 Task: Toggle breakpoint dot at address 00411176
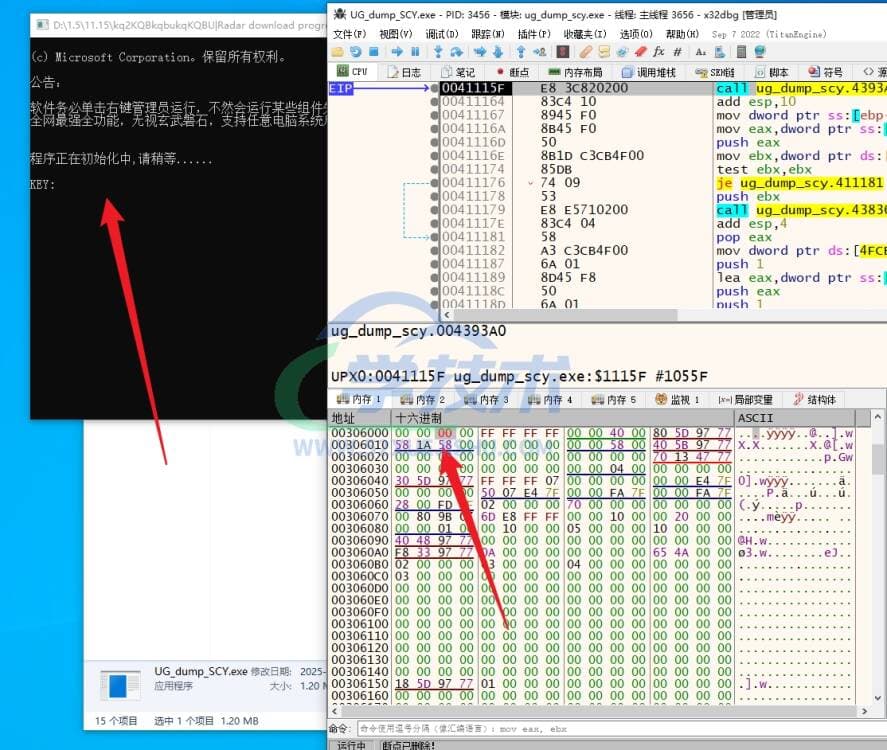tap(434, 183)
